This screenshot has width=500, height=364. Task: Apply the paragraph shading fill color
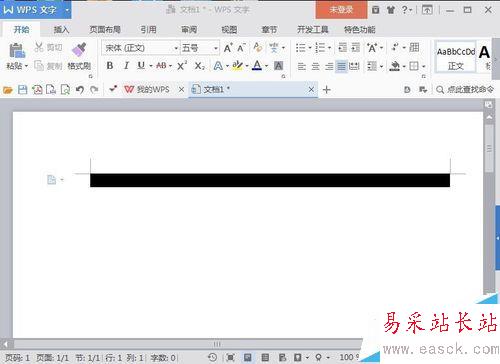pyautogui.click(x=395, y=66)
